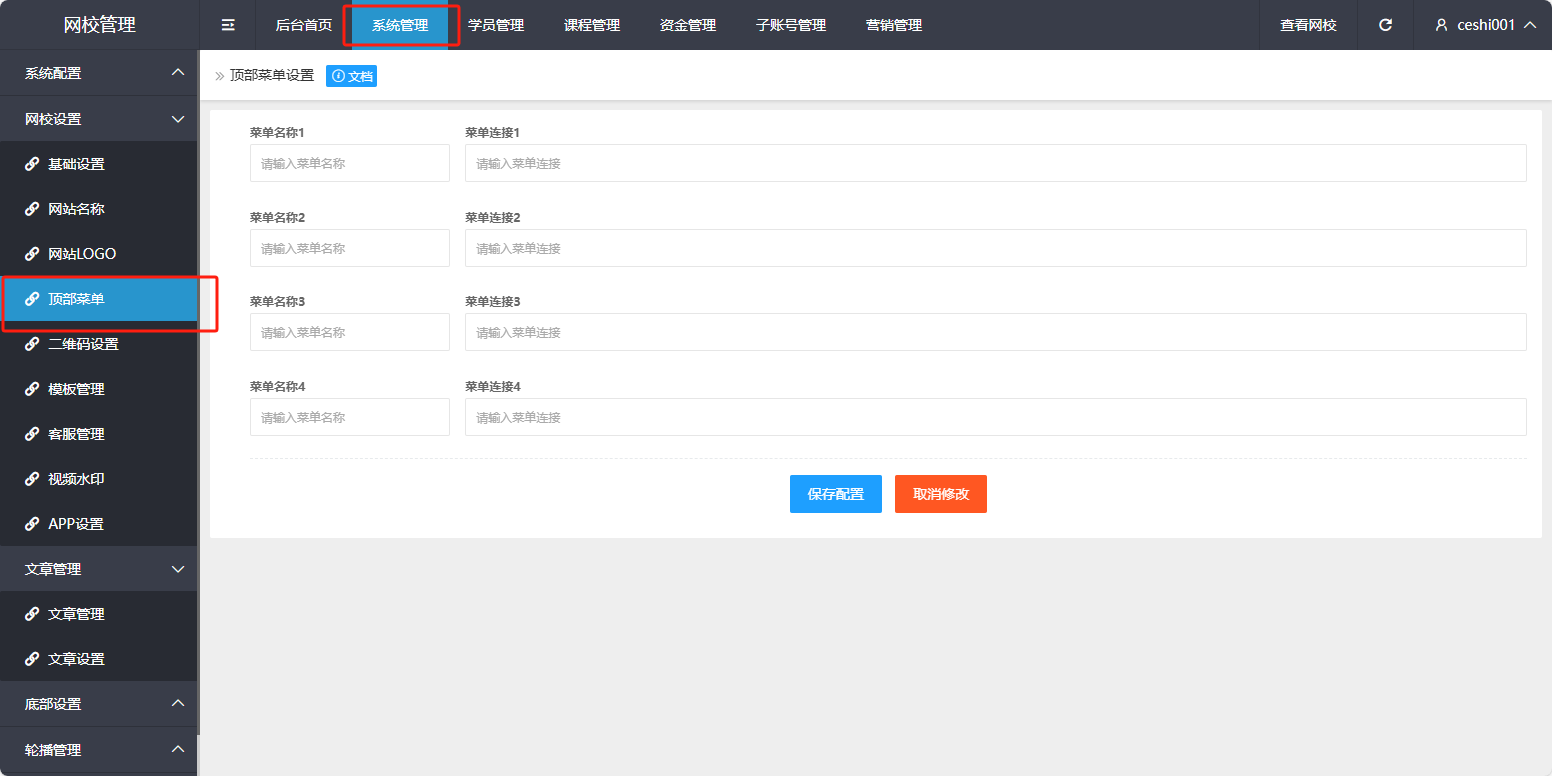1552x776 pixels.
Task: Click link icon beside 客服管理
Action: [x=32, y=434]
